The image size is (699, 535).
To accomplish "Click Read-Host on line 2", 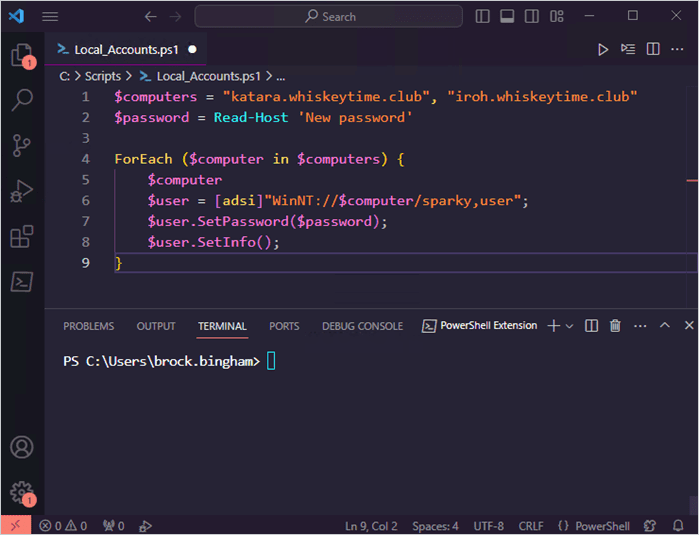I will (x=251, y=118).
